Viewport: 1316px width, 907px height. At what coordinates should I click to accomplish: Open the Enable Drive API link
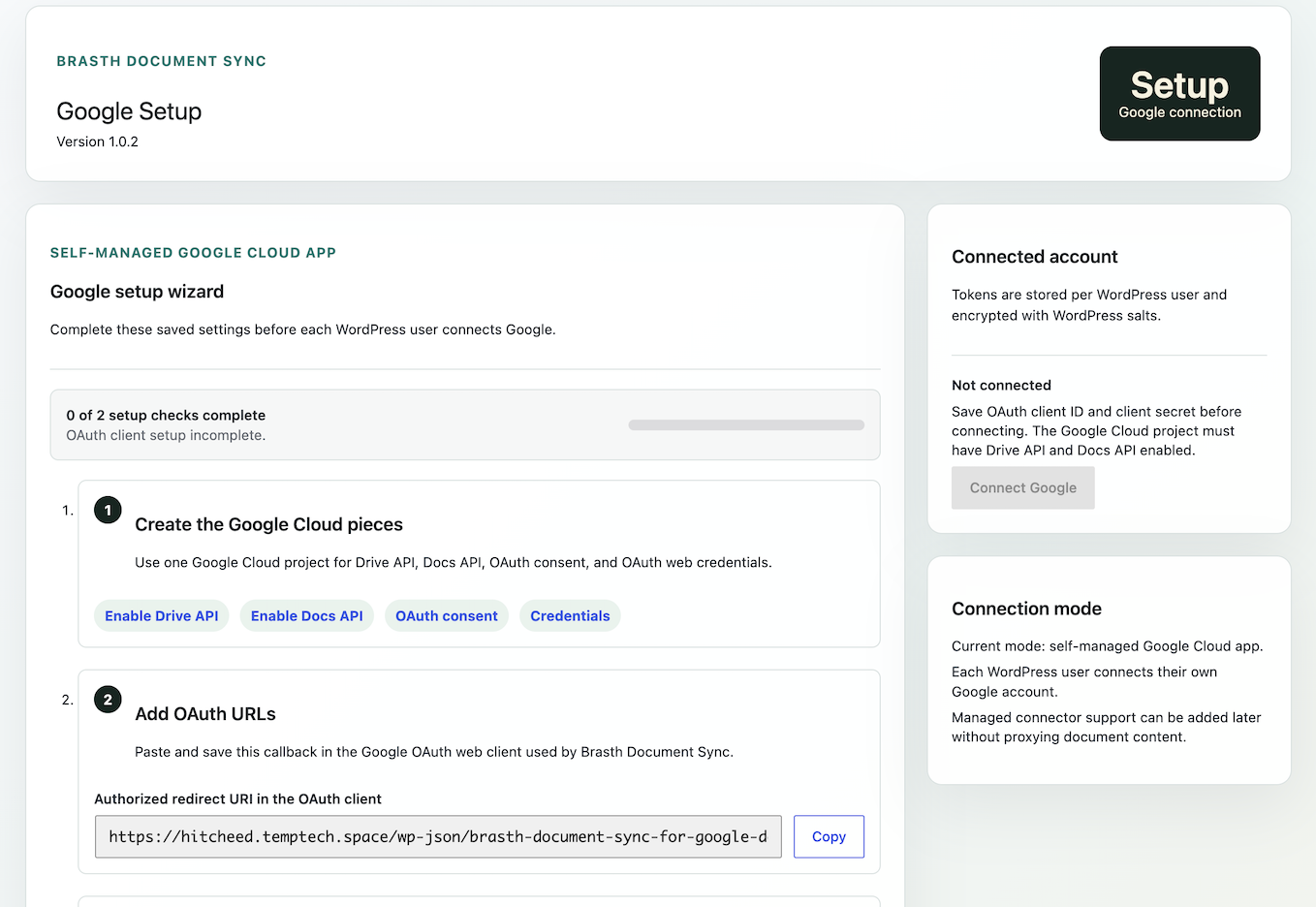(x=162, y=616)
